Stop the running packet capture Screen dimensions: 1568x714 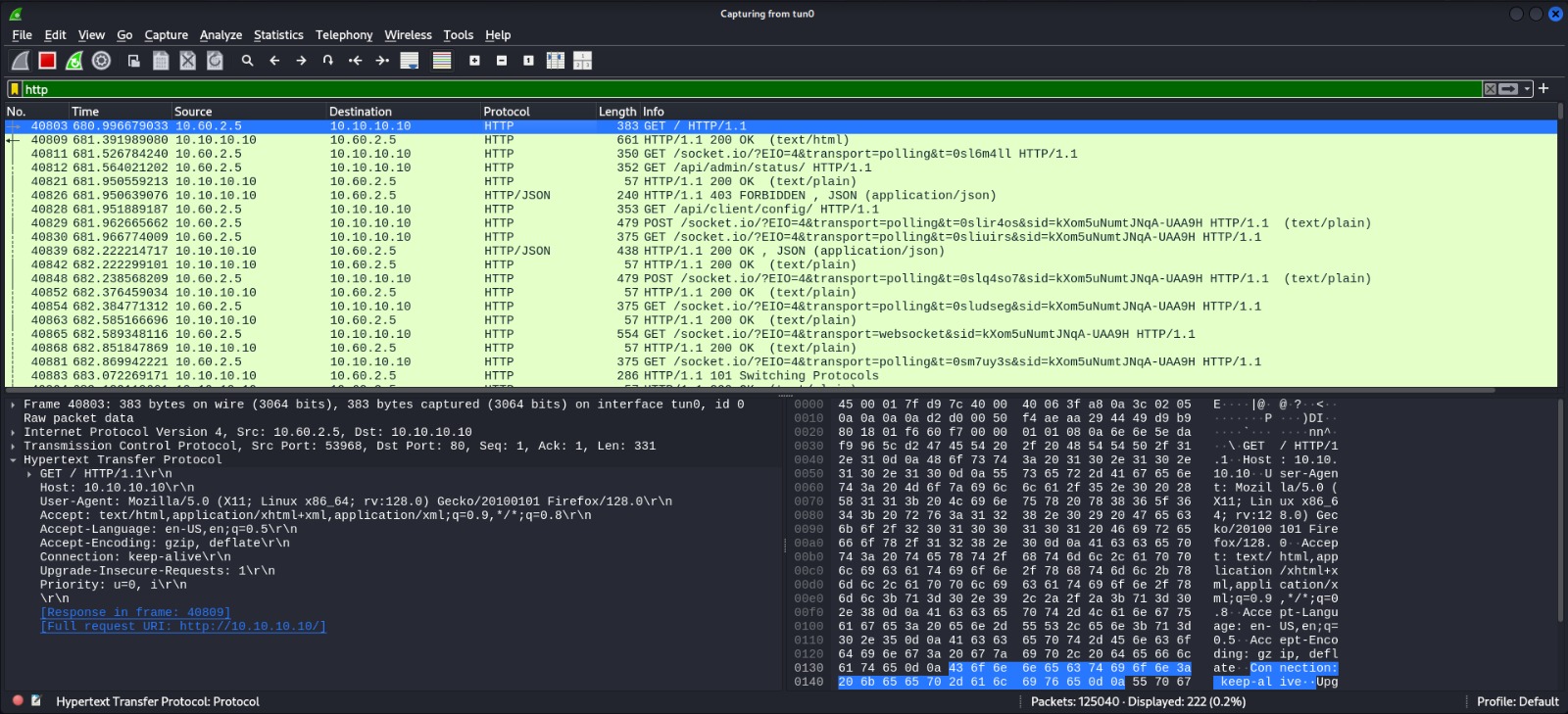point(47,61)
